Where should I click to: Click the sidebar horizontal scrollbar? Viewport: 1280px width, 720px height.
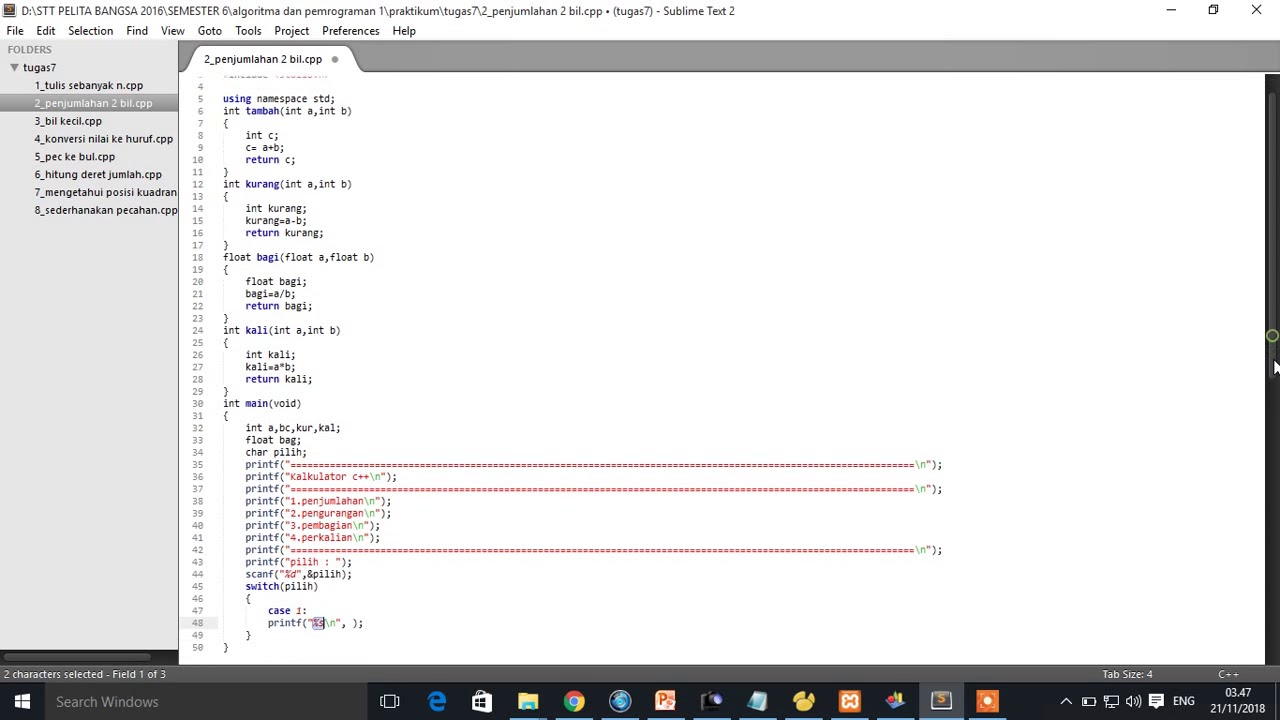pyautogui.click(x=75, y=657)
